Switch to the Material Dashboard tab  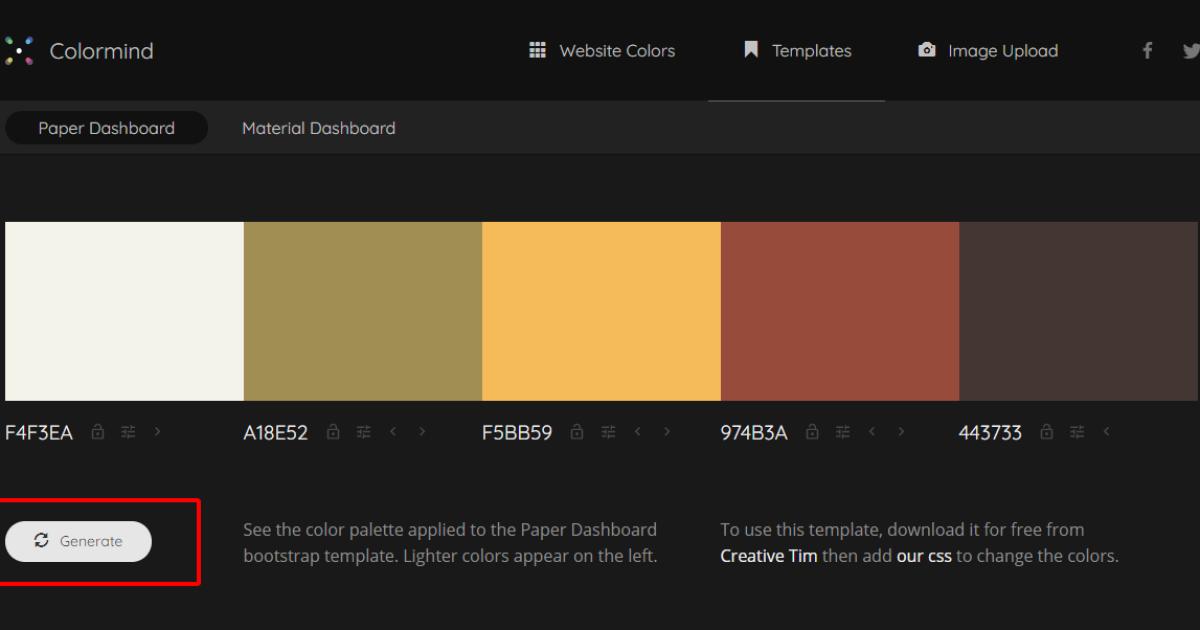318,127
